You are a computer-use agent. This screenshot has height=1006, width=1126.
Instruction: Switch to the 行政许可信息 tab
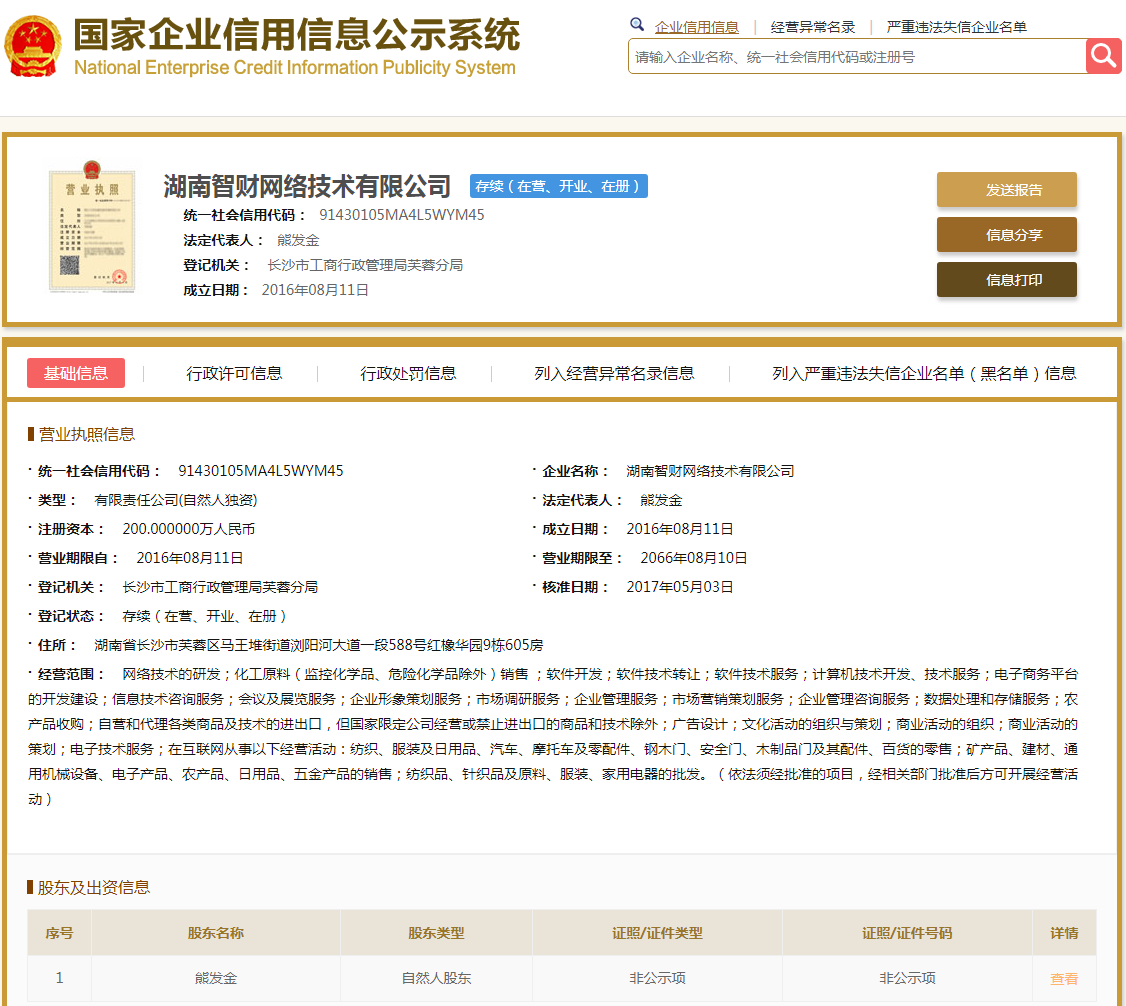(x=234, y=373)
